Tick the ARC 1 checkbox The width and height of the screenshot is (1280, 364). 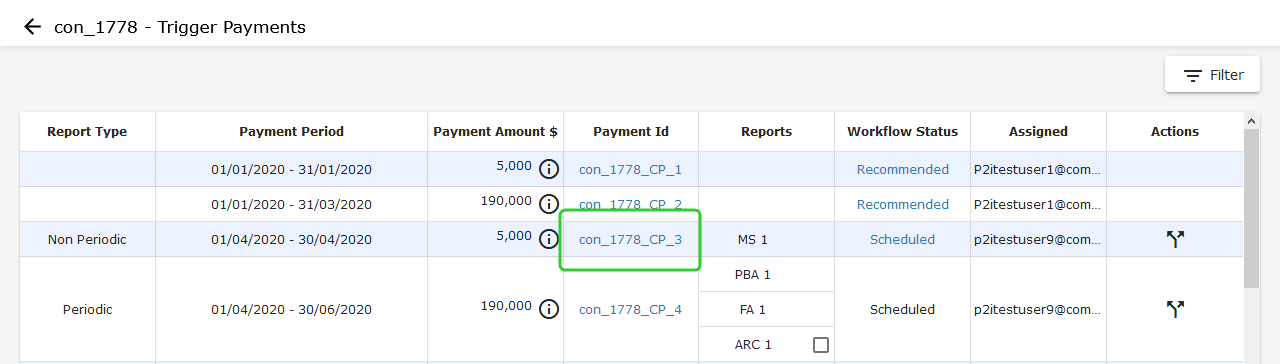821,345
